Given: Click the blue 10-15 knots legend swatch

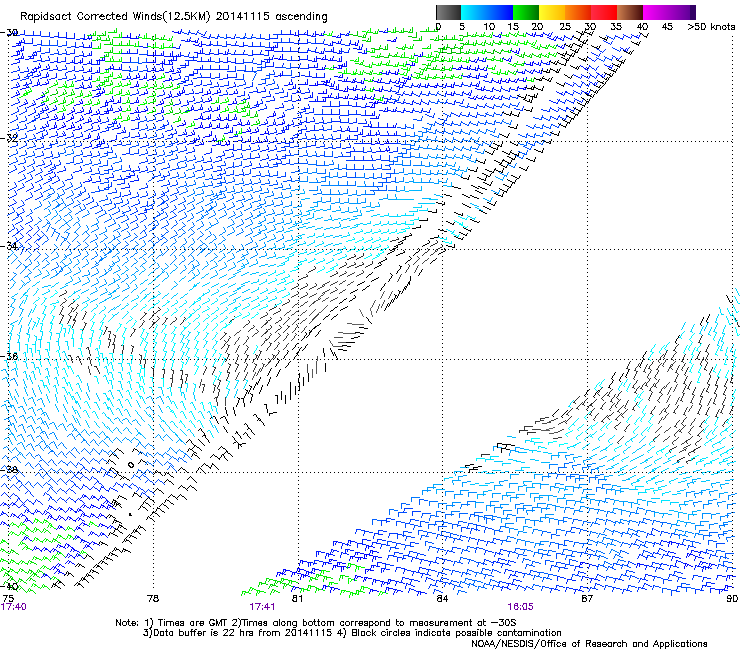Looking at the screenshot, I should coord(500,12).
